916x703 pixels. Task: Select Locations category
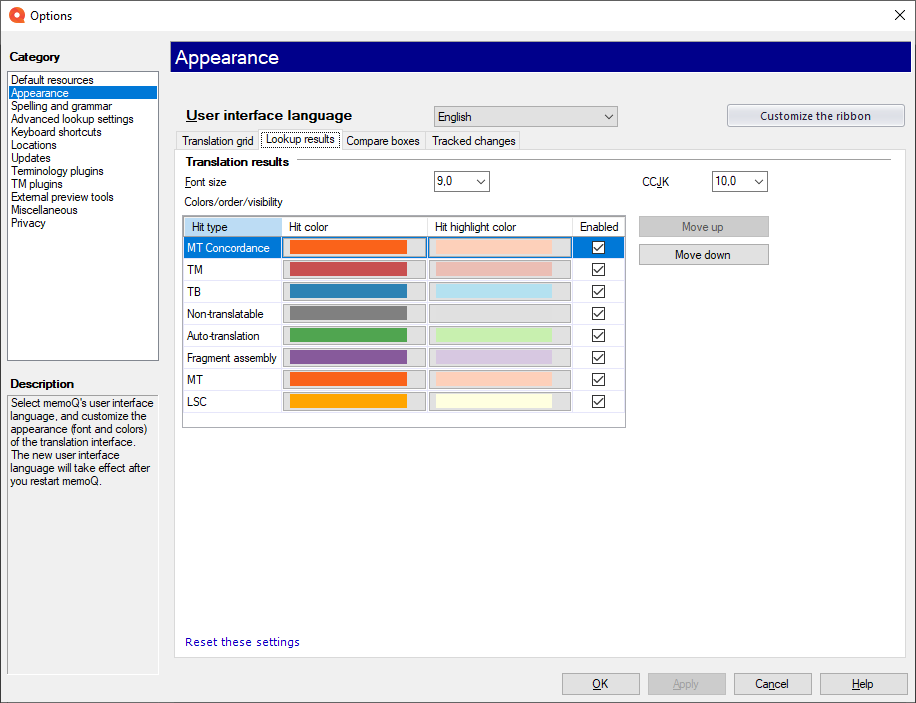[82, 145]
